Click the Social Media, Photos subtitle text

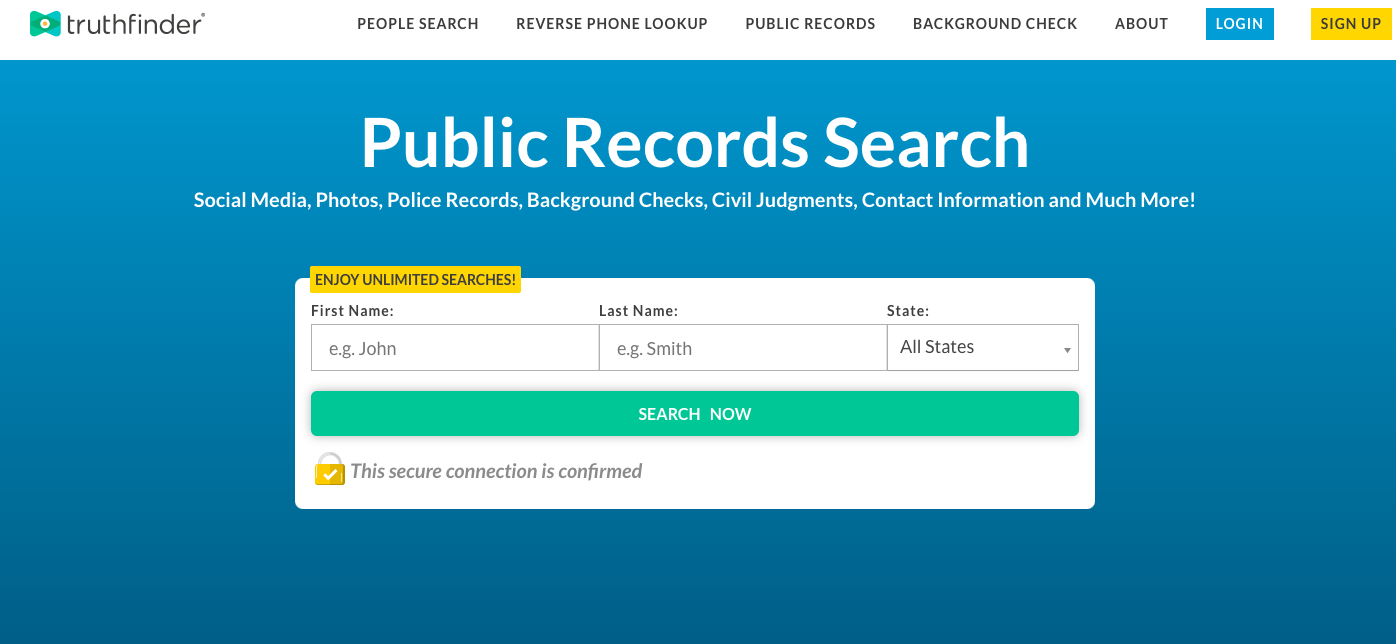tap(695, 200)
